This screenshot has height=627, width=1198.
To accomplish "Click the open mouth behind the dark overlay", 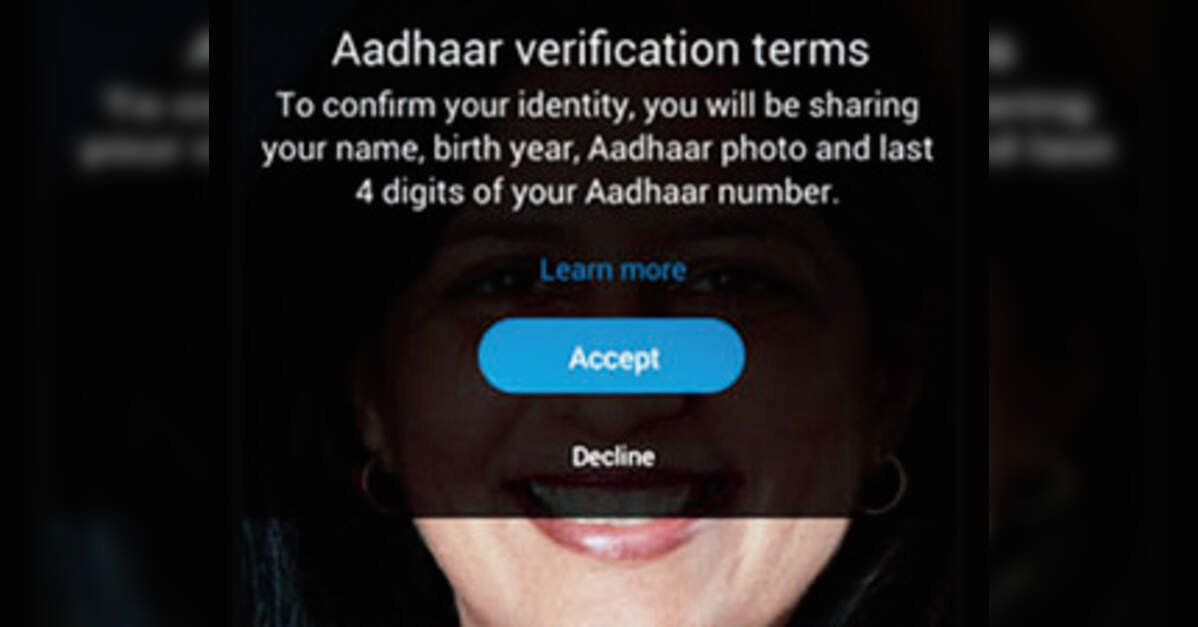I will [611, 495].
